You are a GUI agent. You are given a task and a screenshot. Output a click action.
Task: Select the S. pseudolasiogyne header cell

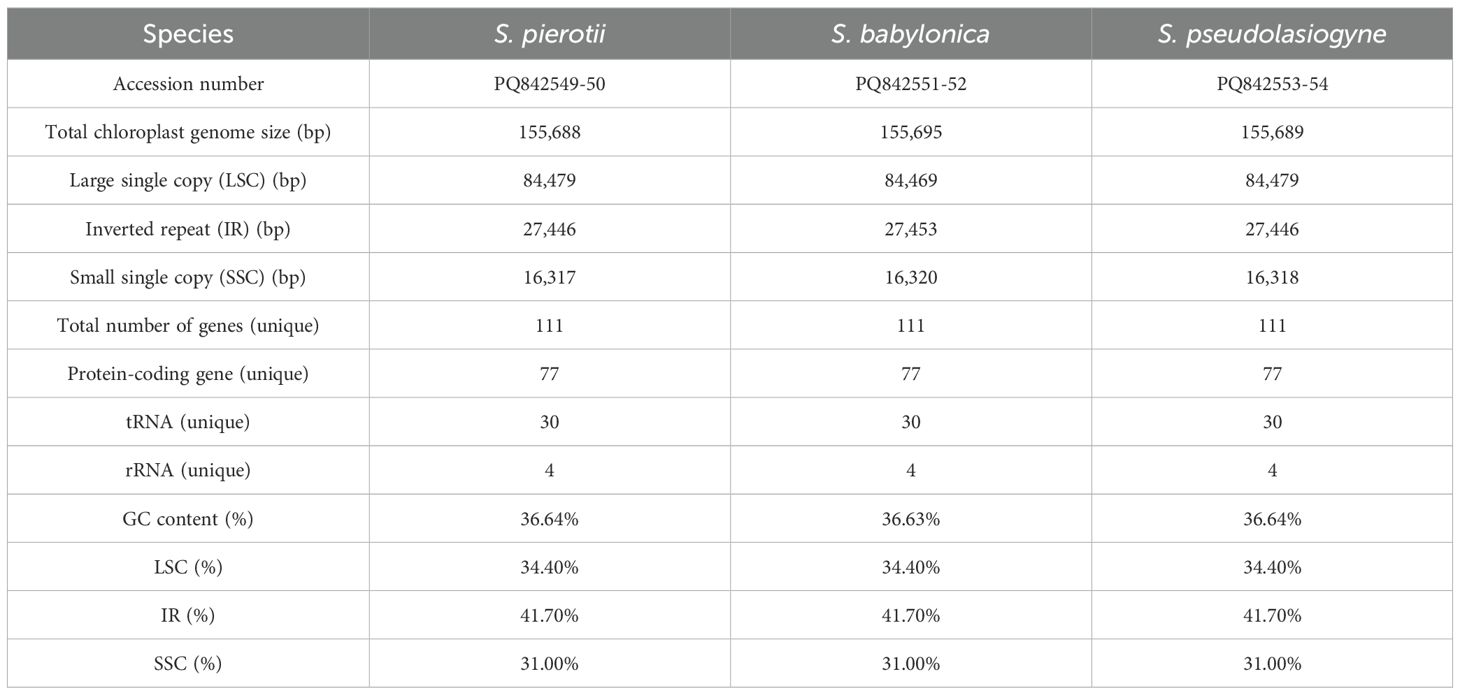1272,34
